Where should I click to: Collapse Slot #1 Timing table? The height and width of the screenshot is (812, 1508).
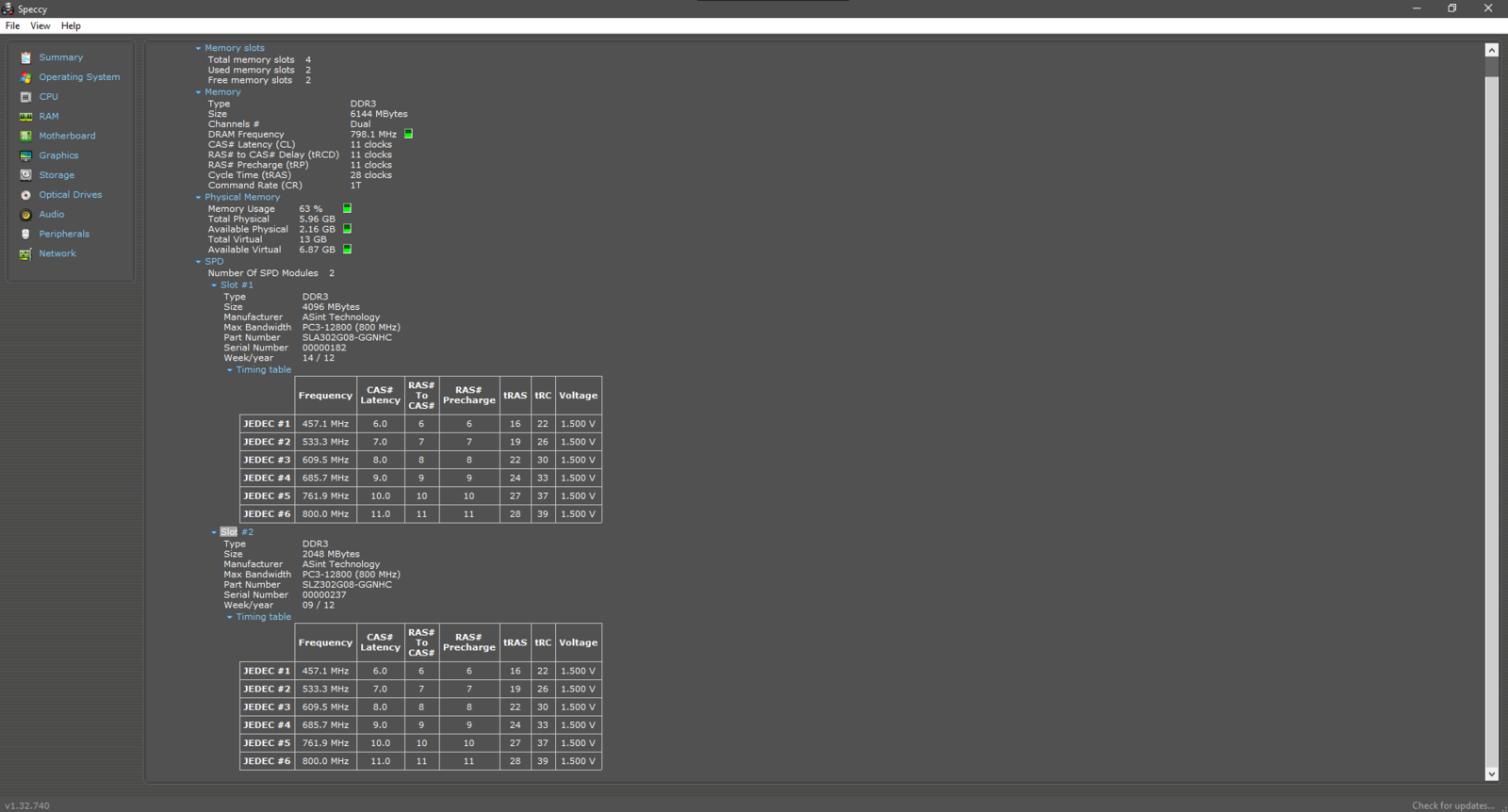coord(229,370)
